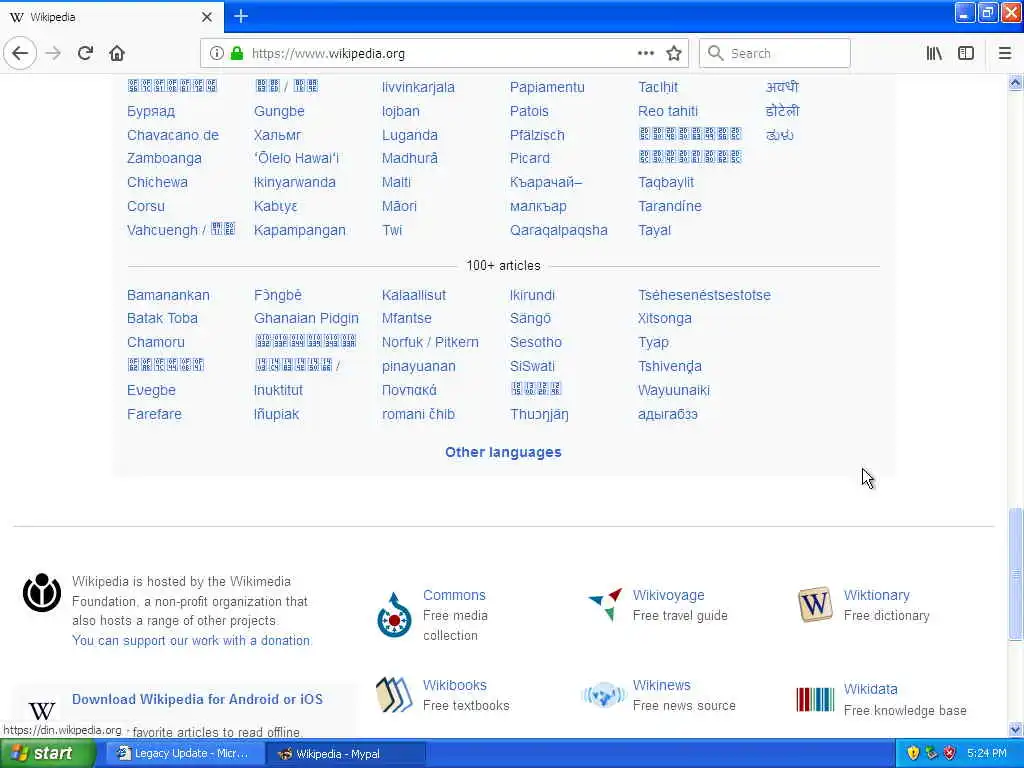Click the 5:24 PM system clock
The height and width of the screenshot is (768, 1024).
[986, 753]
